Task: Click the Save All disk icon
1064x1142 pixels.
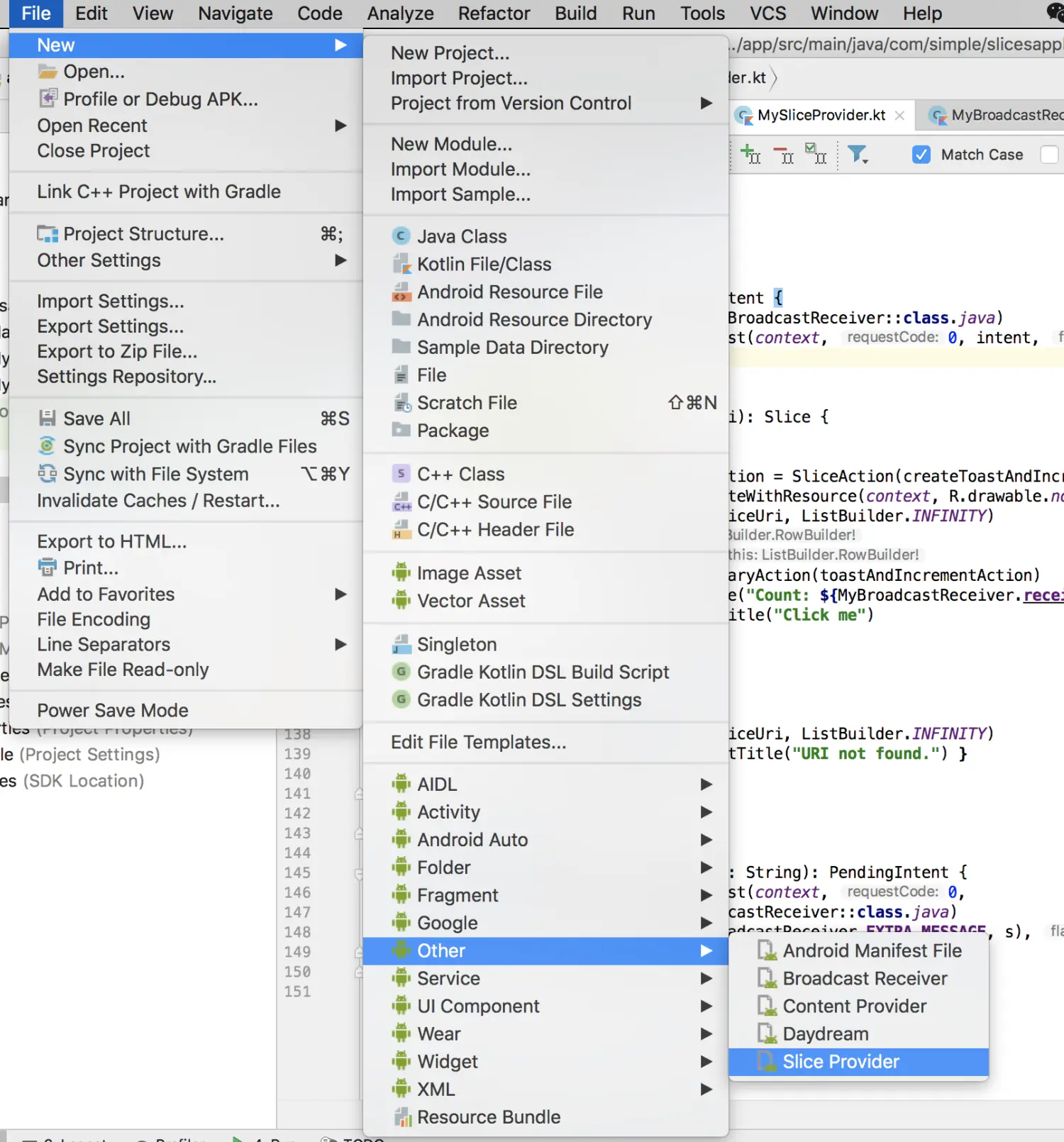Action: [47, 418]
